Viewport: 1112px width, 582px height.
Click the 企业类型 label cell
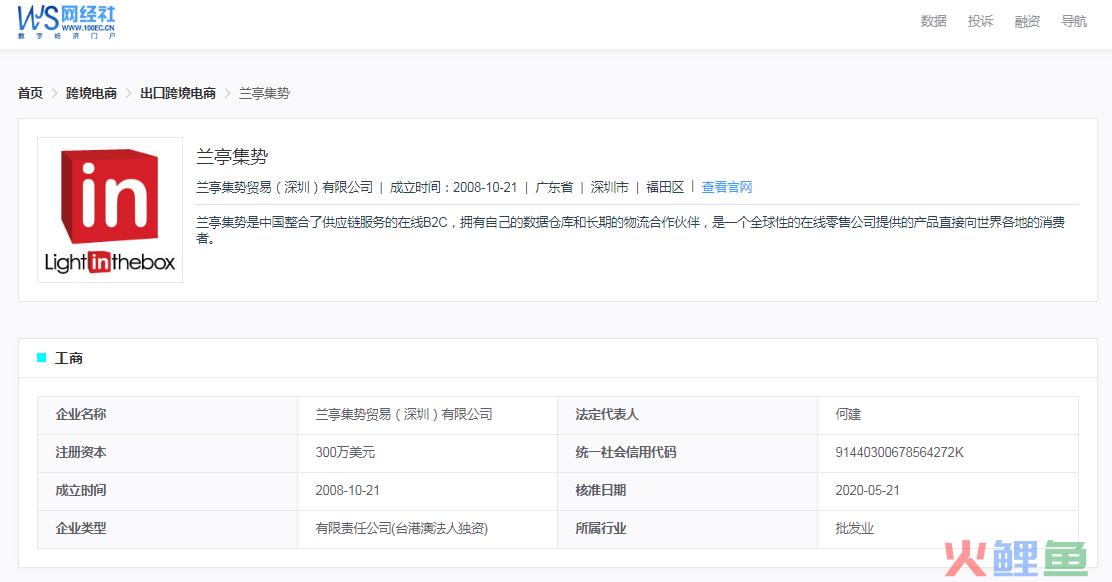[167, 530]
